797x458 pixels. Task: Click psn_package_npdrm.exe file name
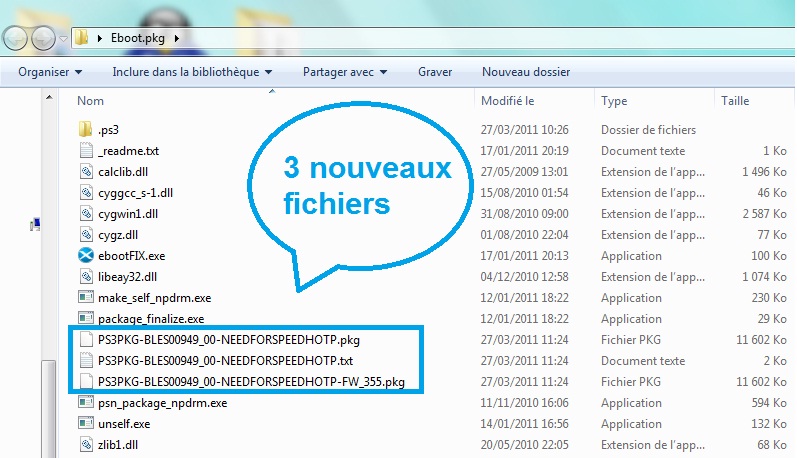(x=163, y=403)
